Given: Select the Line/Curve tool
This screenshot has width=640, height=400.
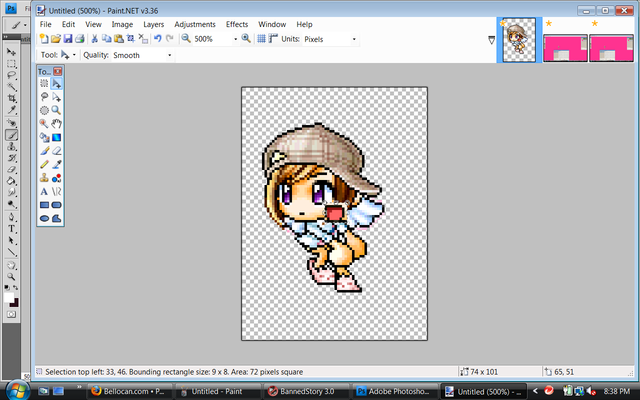Looking at the screenshot, I should point(56,191).
